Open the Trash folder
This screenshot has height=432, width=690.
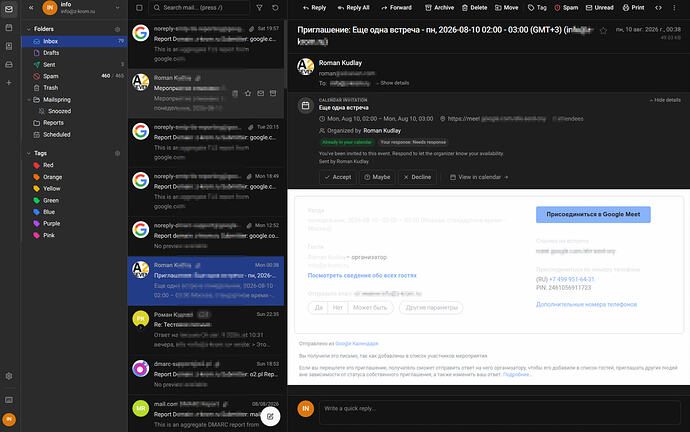pos(74,88)
